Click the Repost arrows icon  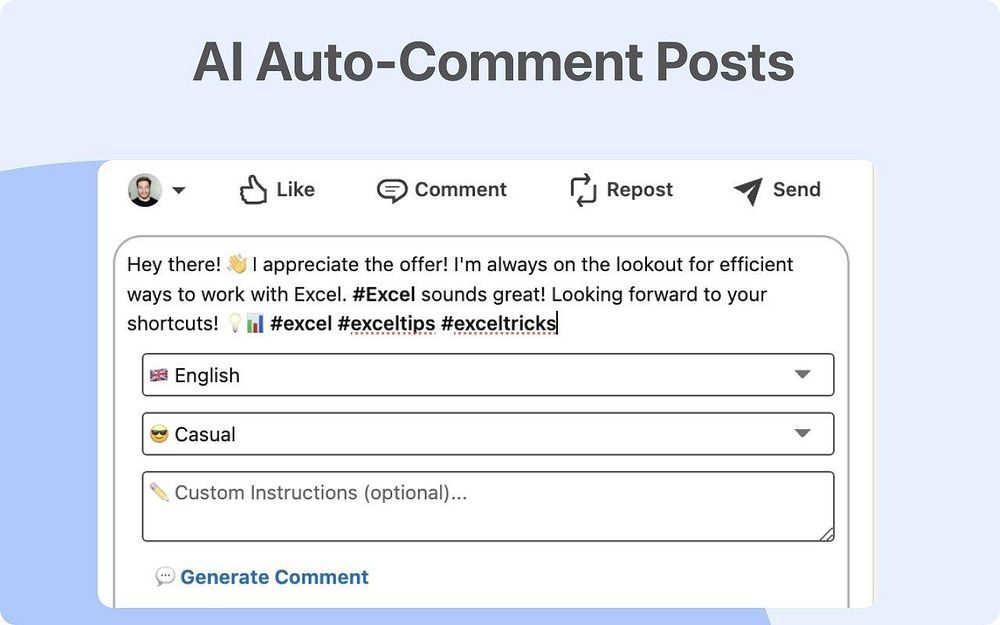coord(583,190)
